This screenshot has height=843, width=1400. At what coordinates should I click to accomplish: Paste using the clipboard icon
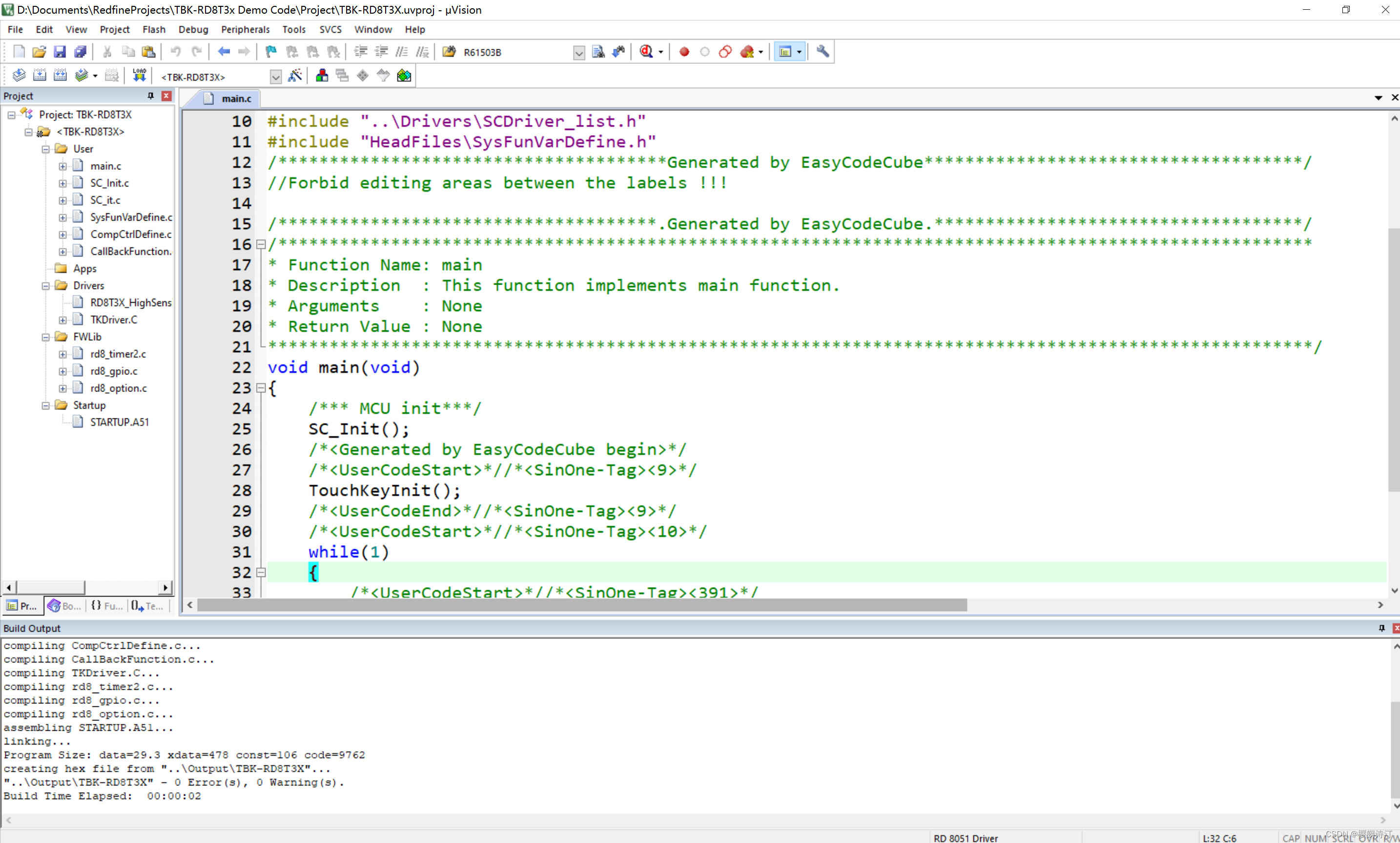(x=149, y=52)
